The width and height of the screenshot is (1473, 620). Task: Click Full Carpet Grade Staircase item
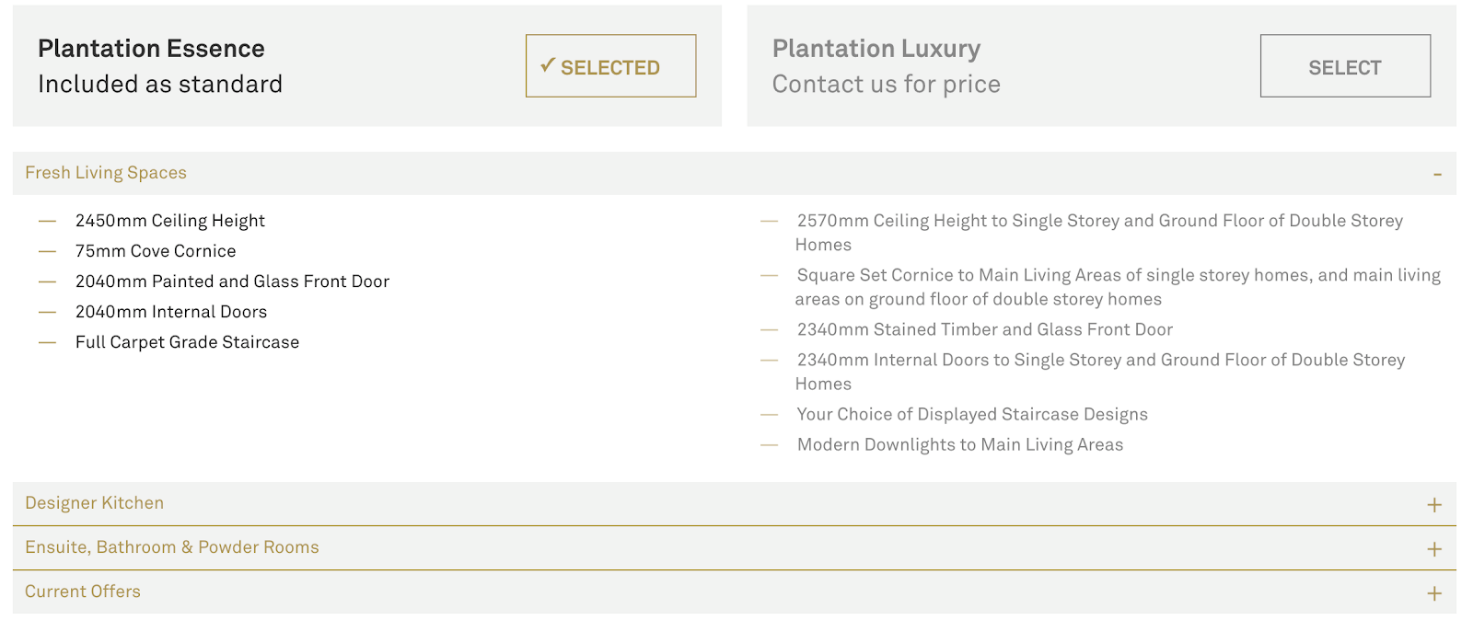187,342
